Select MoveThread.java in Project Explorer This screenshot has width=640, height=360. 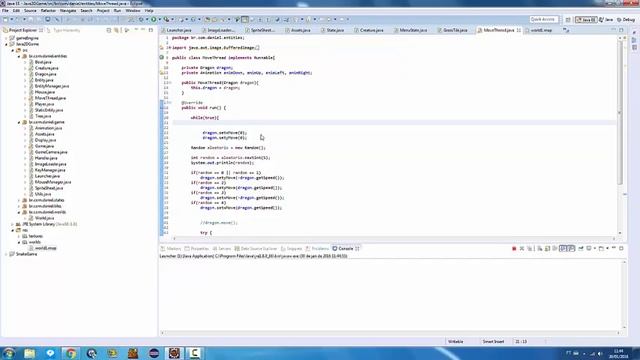tap(50, 98)
